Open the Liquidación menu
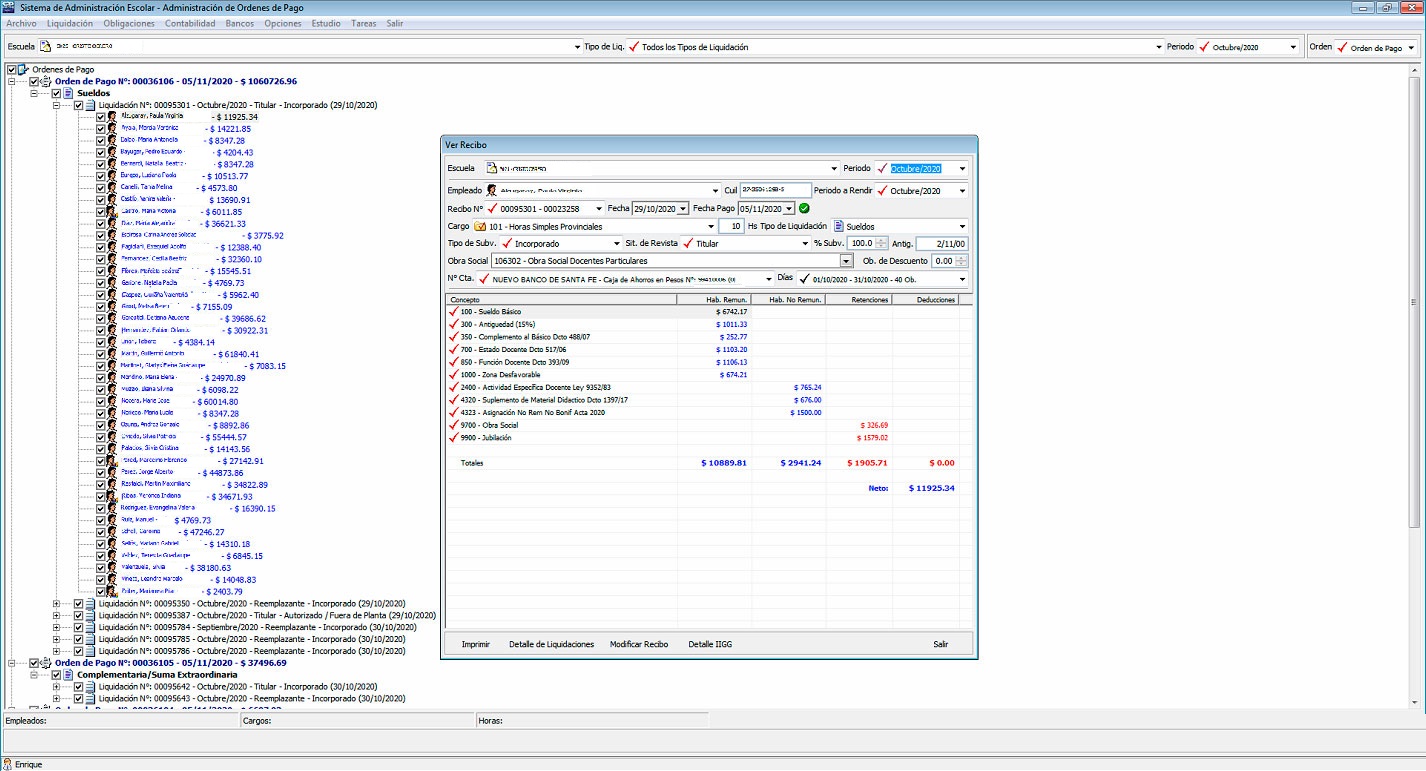Screen dimensions: 1426x771 coord(70,23)
